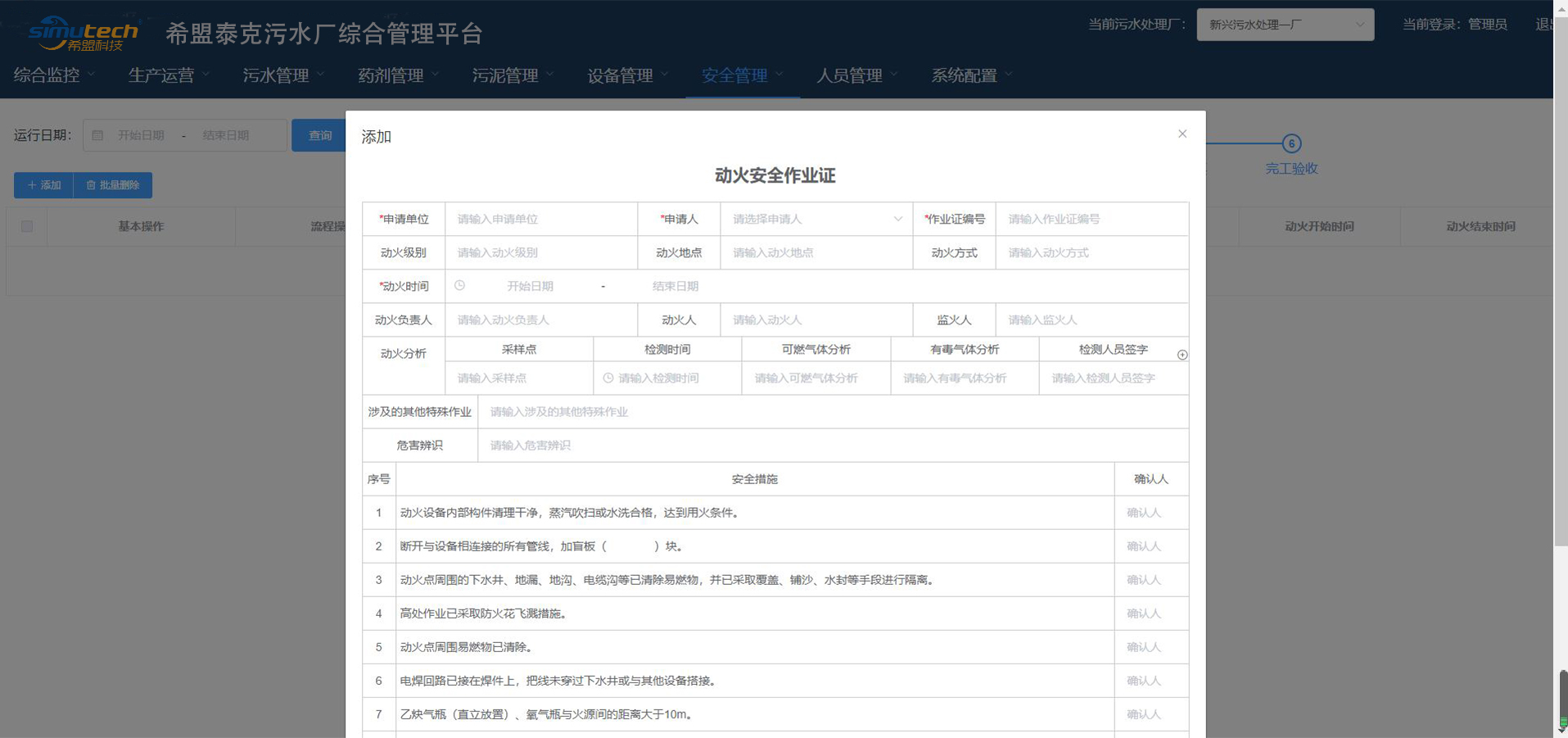
Task: Click the ＋添加 button
Action: click(44, 185)
